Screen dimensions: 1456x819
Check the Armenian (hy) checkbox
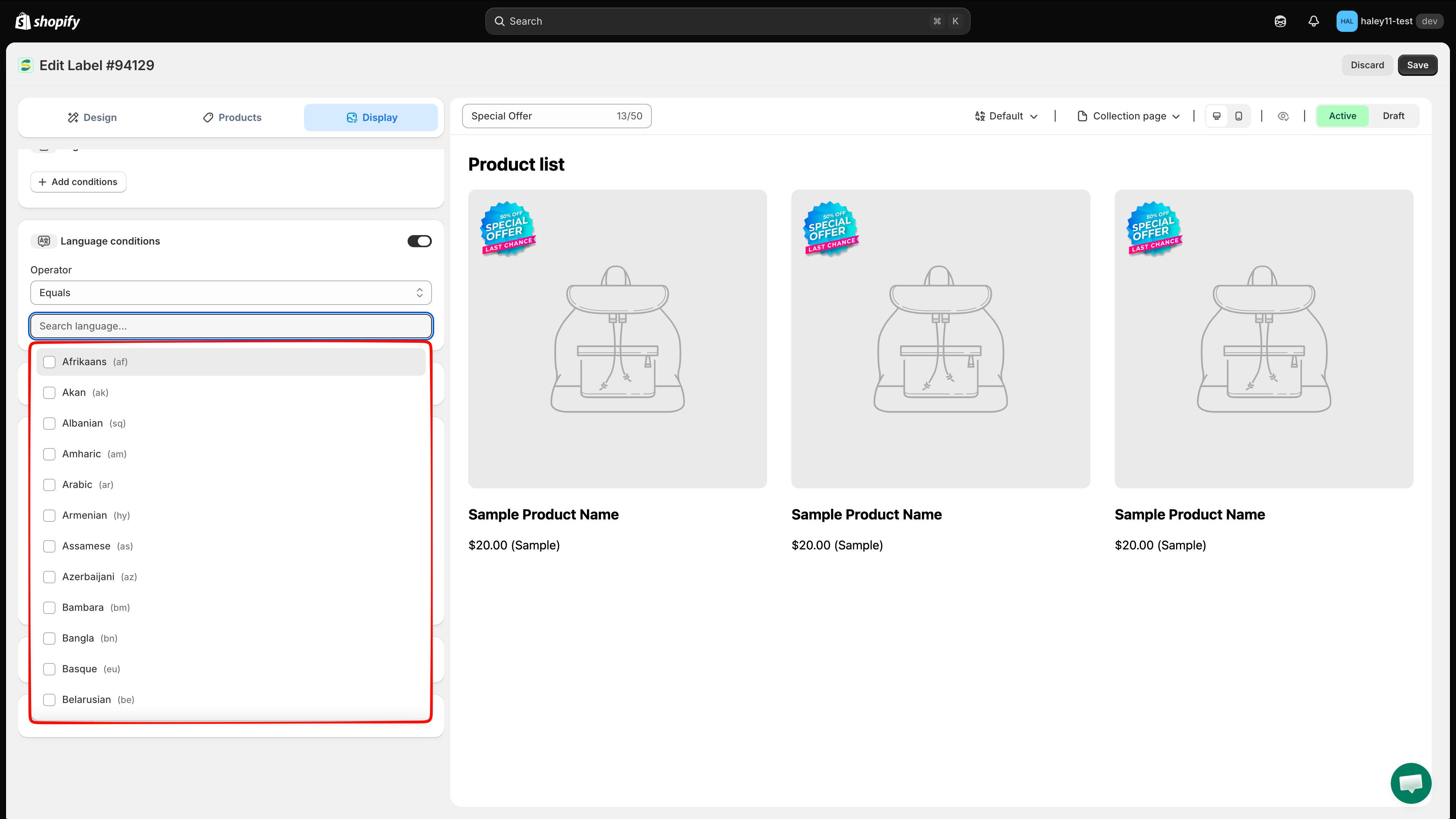point(49,516)
